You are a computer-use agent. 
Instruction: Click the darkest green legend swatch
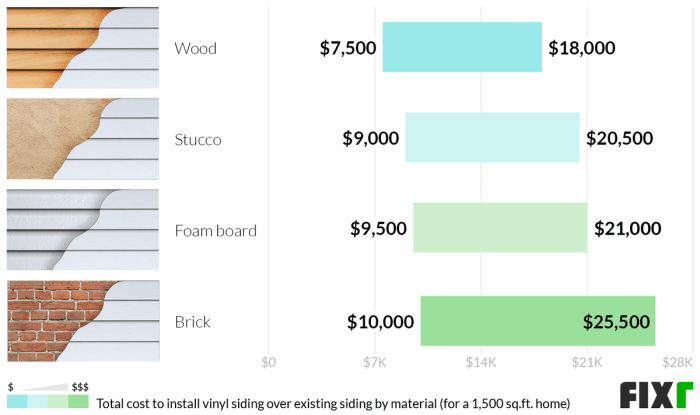tap(78, 402)
